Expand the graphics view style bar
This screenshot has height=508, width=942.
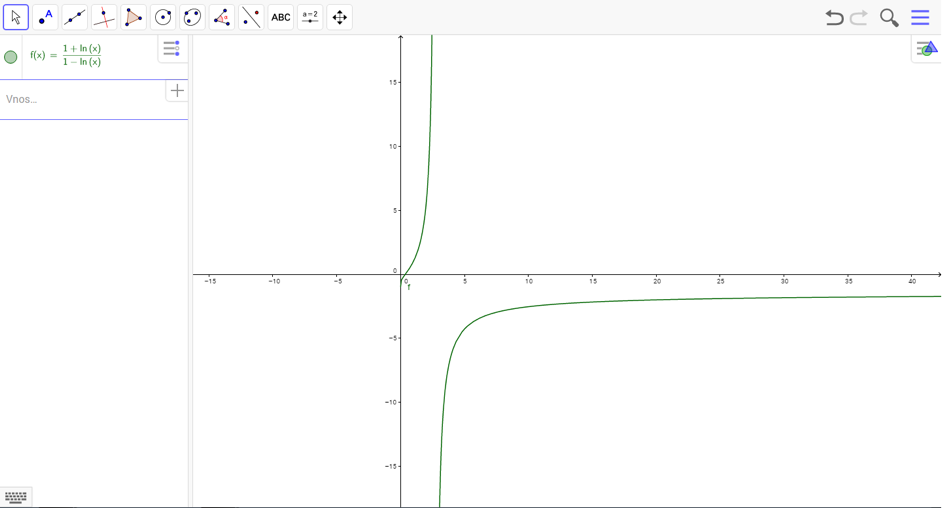point(926,48)
